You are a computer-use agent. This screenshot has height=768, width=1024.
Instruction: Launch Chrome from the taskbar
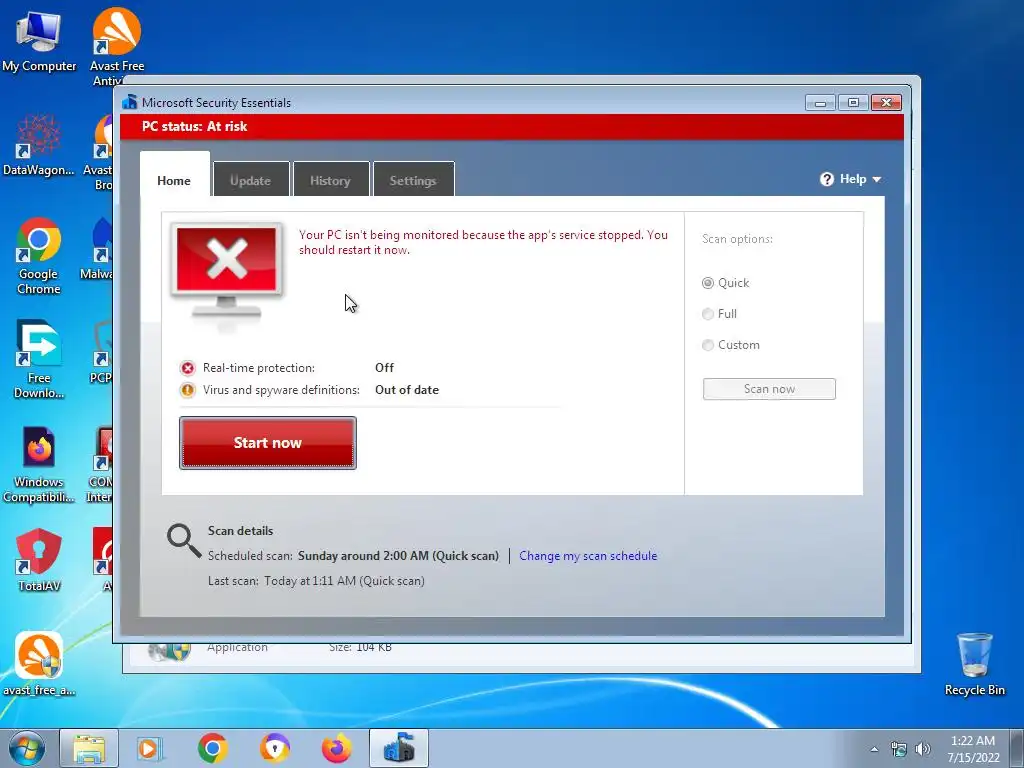(212, 748)
